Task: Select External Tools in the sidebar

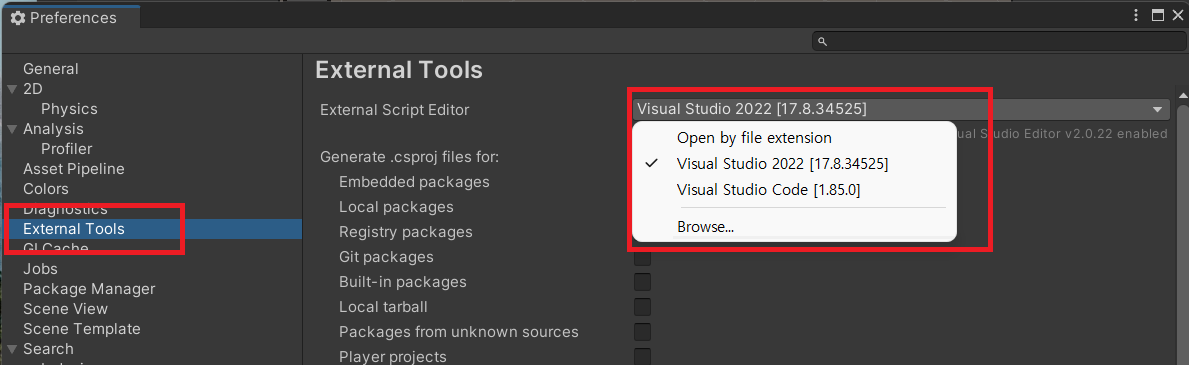Action: coord(74,228)
